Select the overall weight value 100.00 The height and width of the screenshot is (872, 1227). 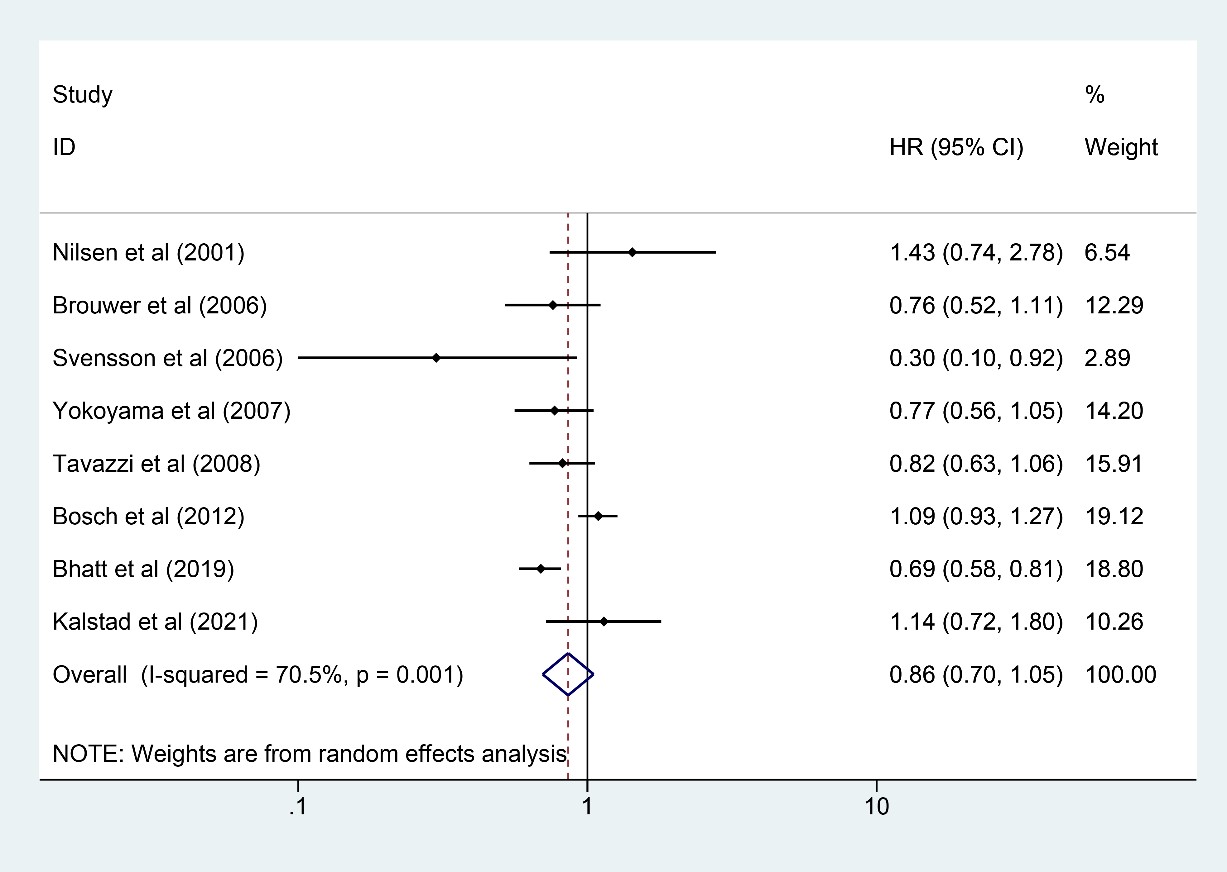pyautogui.click(x=1120, y=675)
